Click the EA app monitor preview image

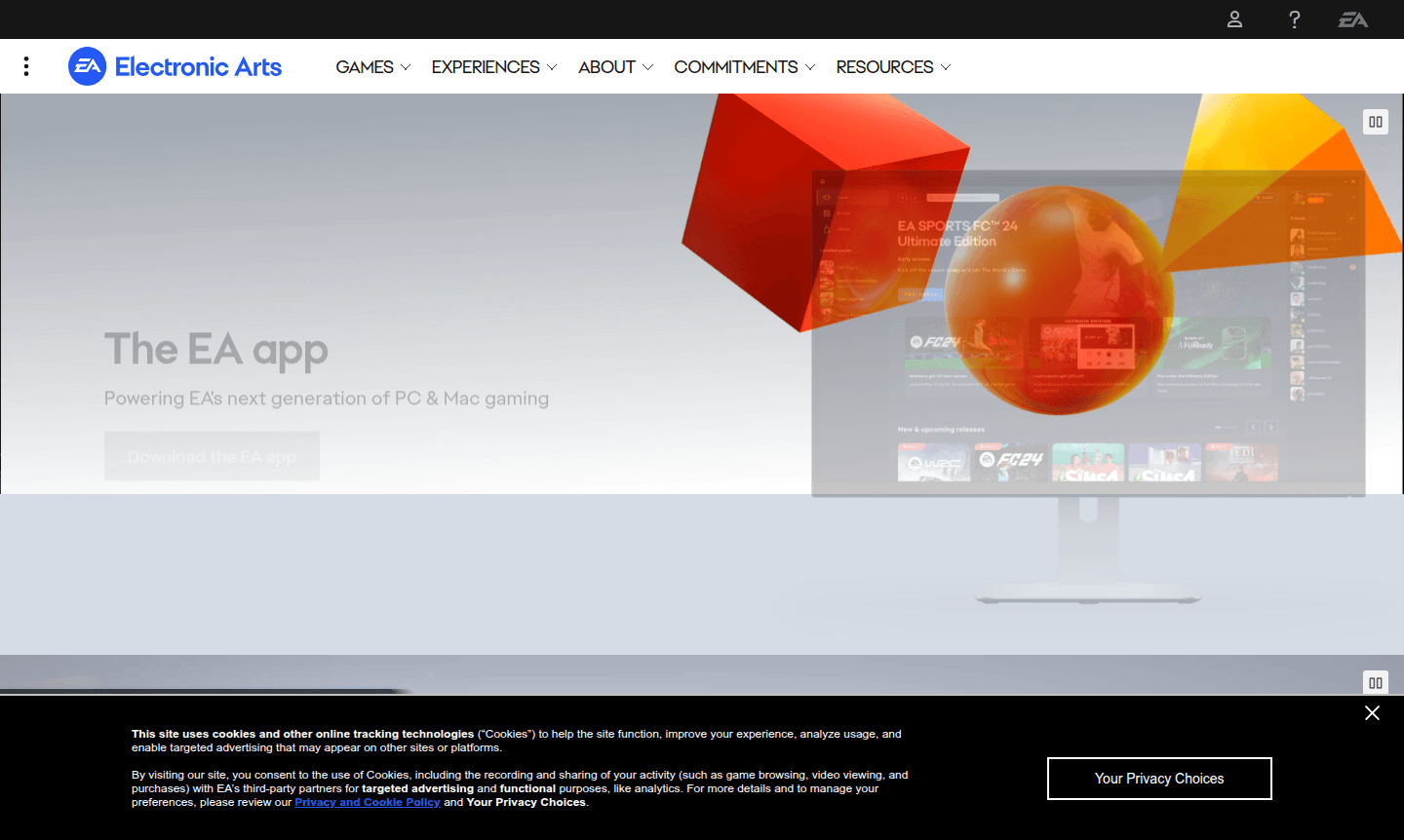(1087, 390)
